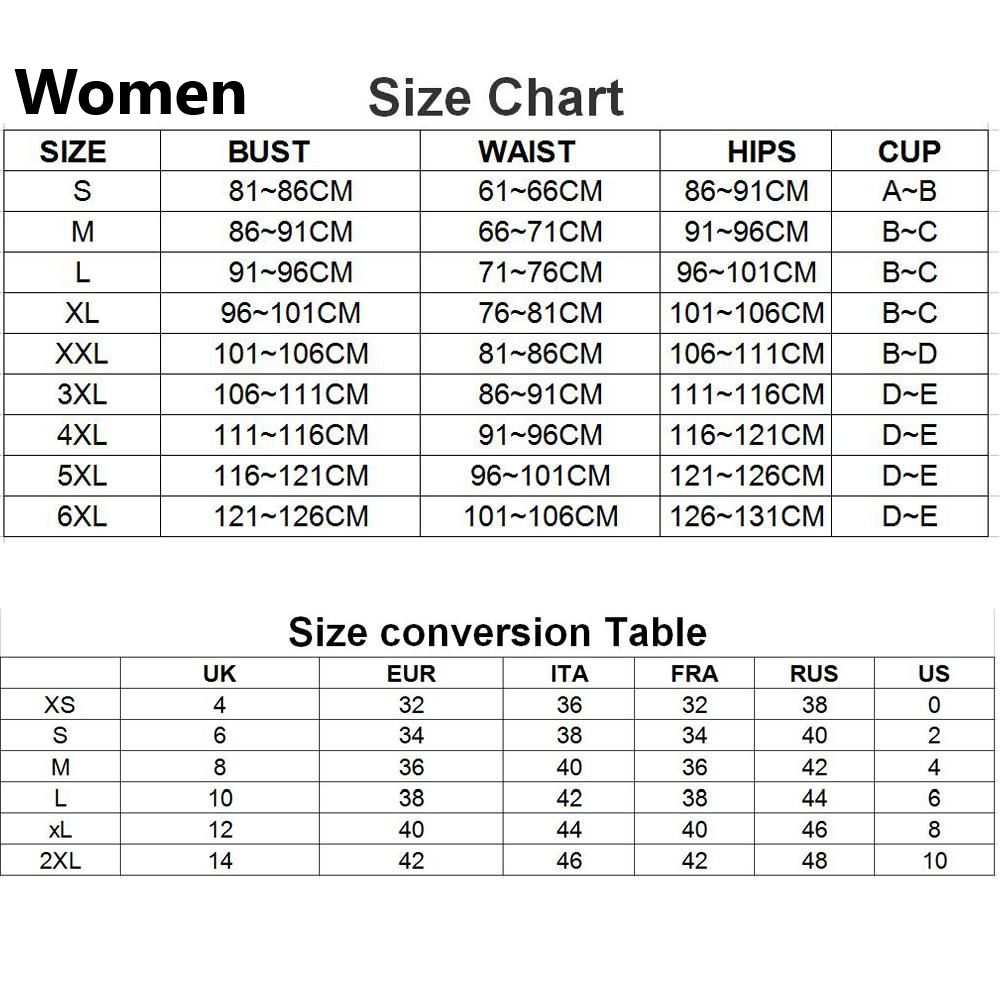Click hips value 126~131CM
This screenshot has height=1000, width=1000.
(x=747, y=517)
